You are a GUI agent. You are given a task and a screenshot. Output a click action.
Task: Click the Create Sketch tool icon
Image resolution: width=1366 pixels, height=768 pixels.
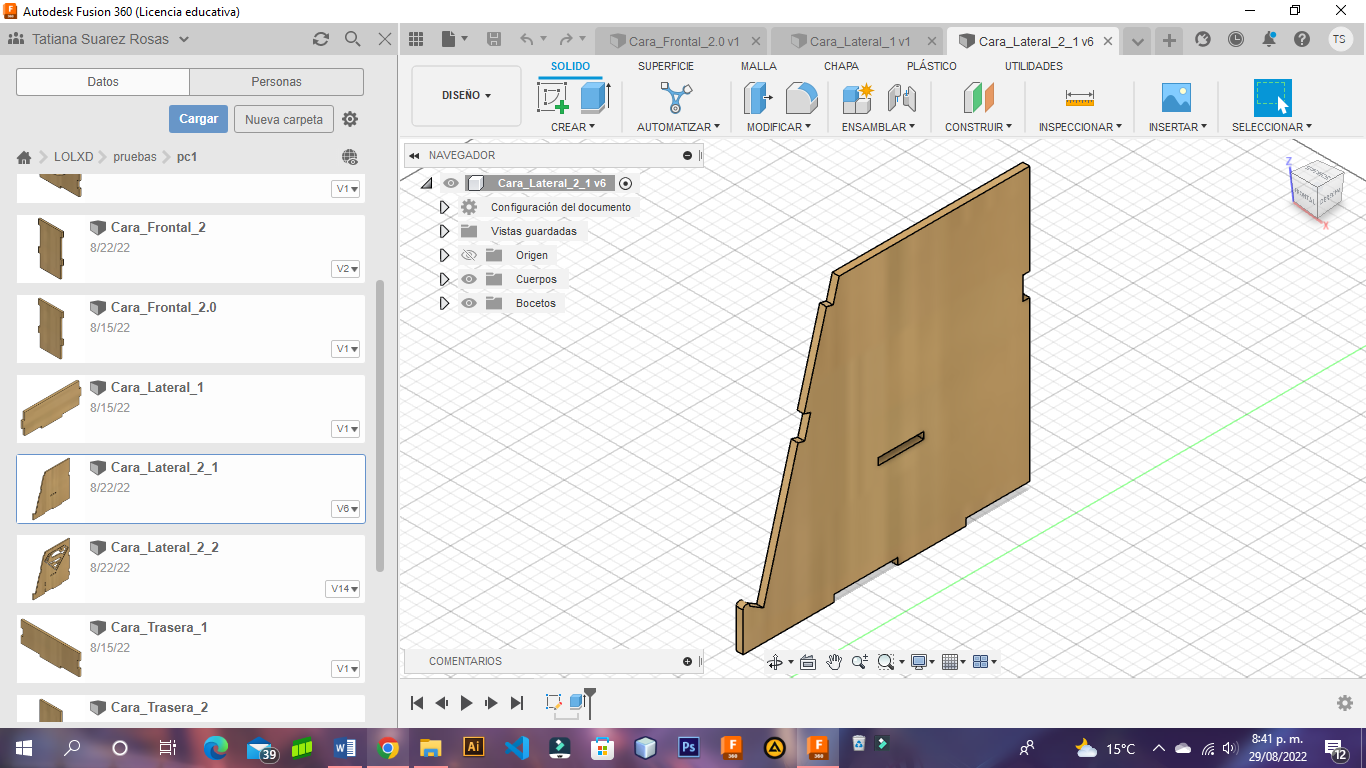click(x=553, y=98)
